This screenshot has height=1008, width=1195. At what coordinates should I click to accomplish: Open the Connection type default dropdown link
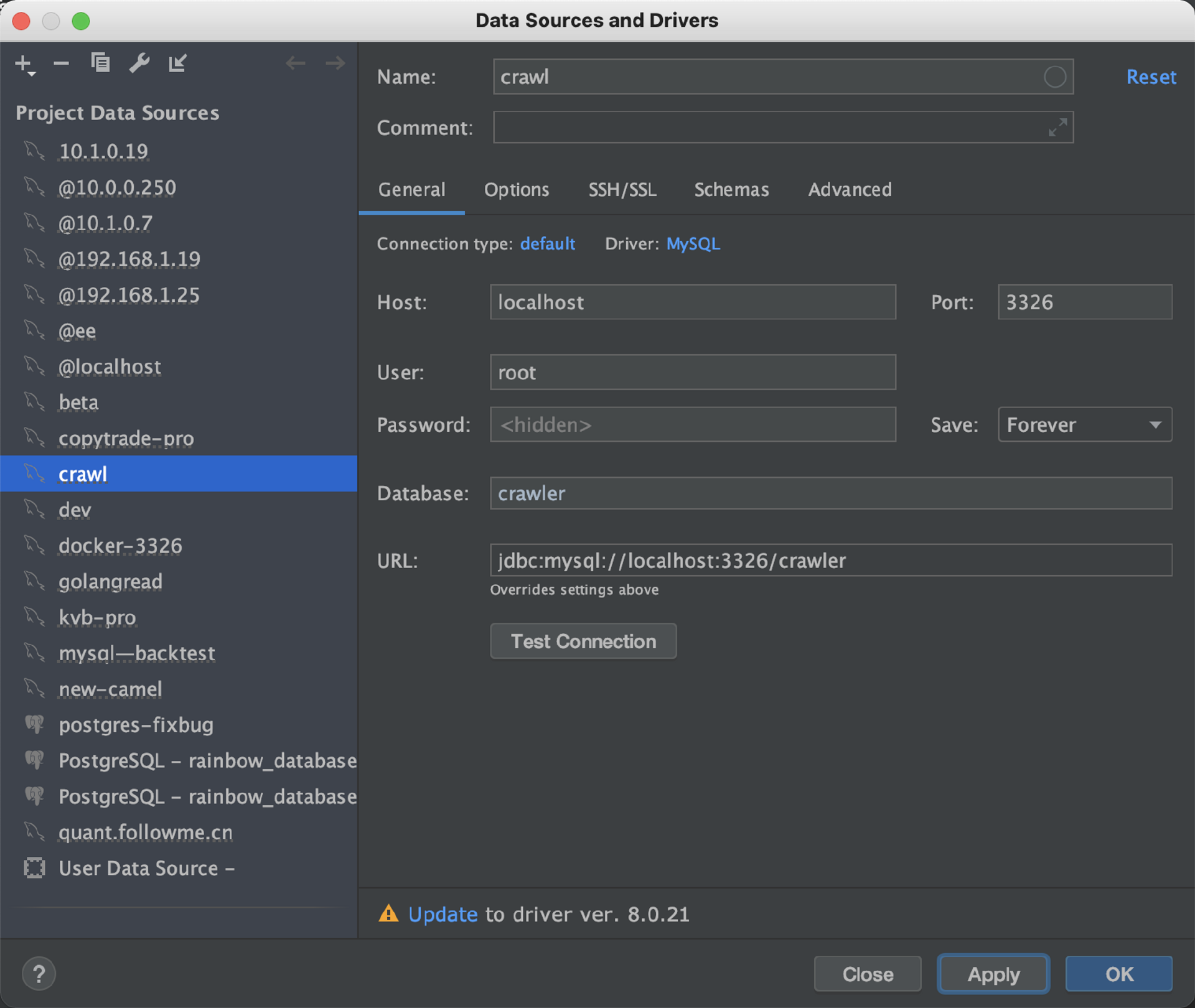click(x=547, y=244)
